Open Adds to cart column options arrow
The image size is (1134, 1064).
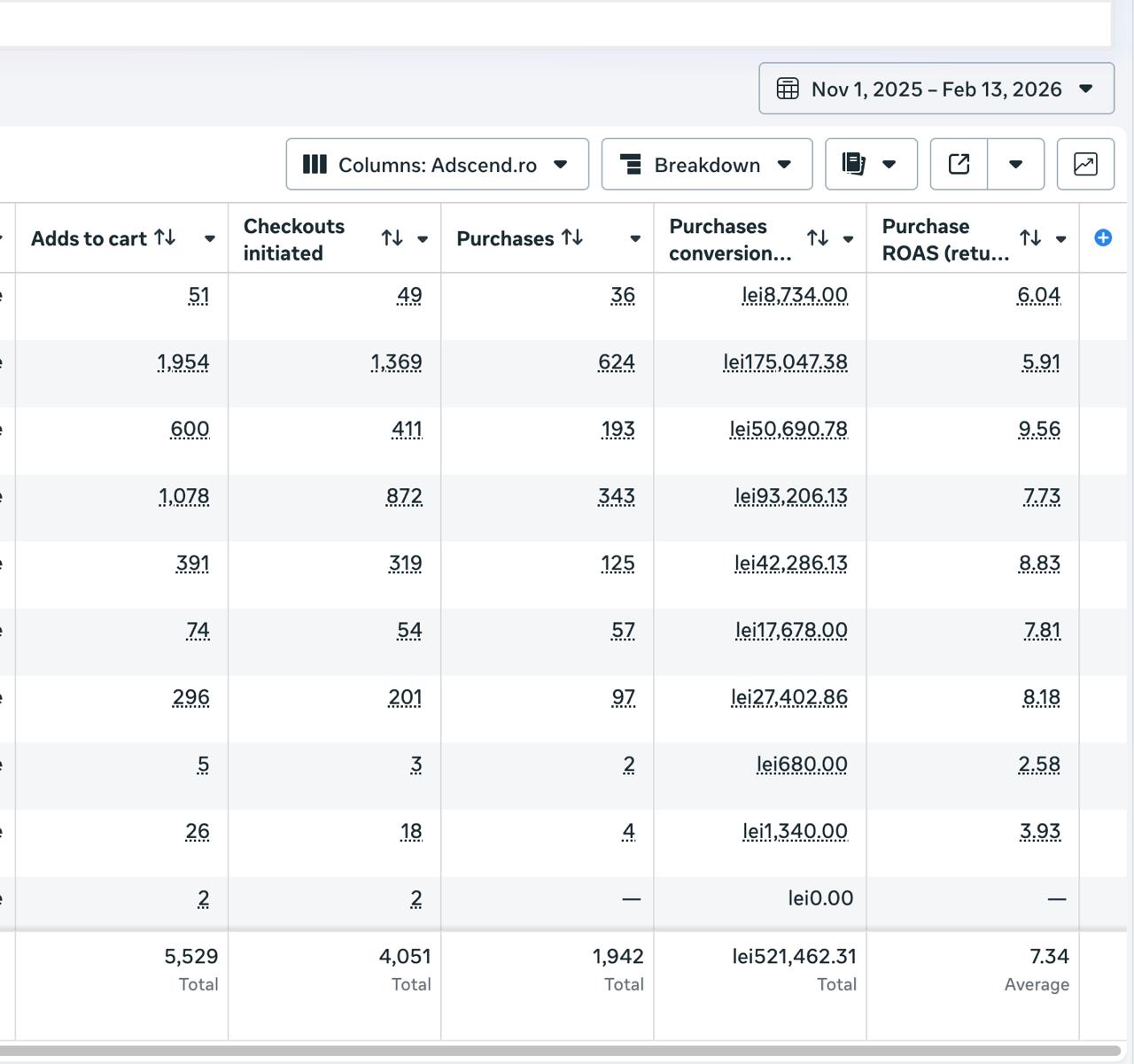[210, 238]
